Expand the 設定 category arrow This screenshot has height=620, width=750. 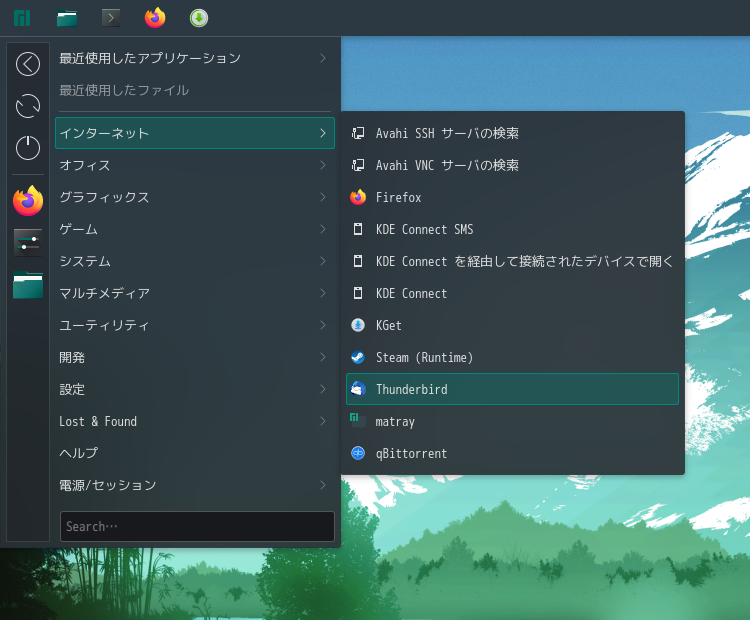(323, 389)
